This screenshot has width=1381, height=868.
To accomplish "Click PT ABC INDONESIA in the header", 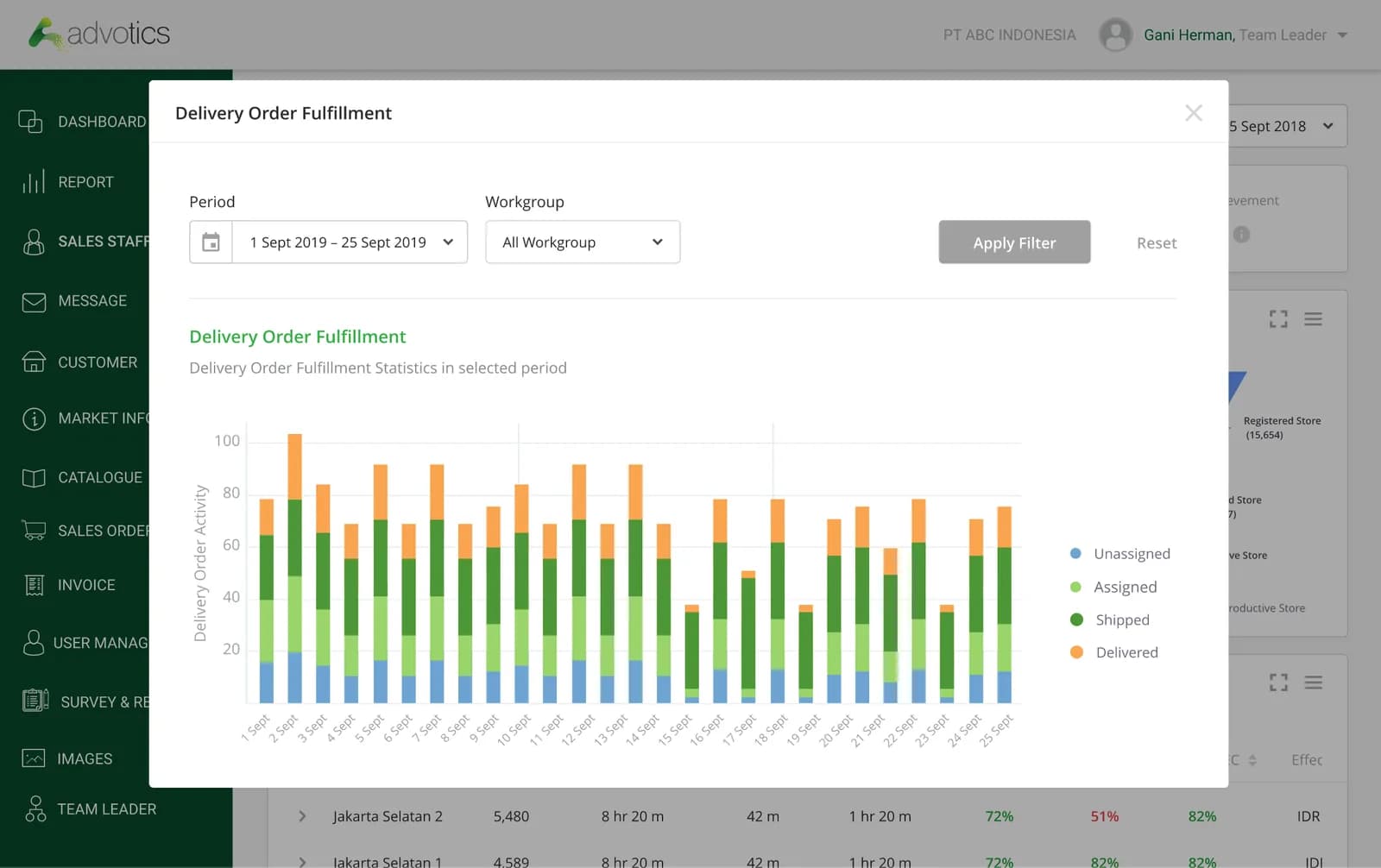I will coord(1009,35).
